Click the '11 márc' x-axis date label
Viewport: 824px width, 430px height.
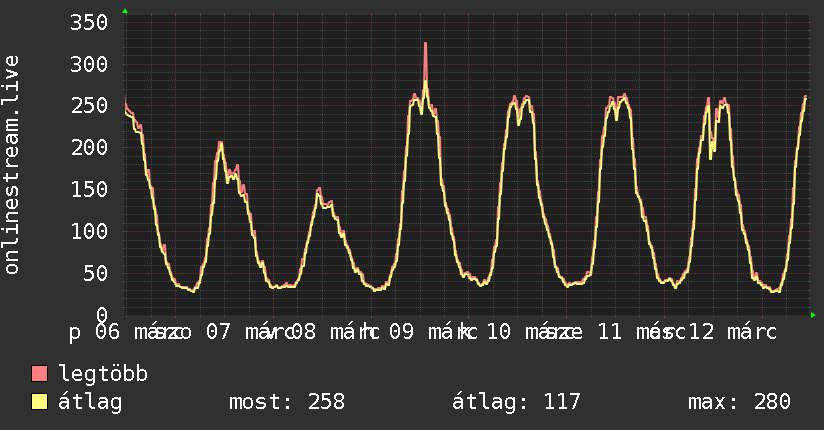click(x=642, y=332)
